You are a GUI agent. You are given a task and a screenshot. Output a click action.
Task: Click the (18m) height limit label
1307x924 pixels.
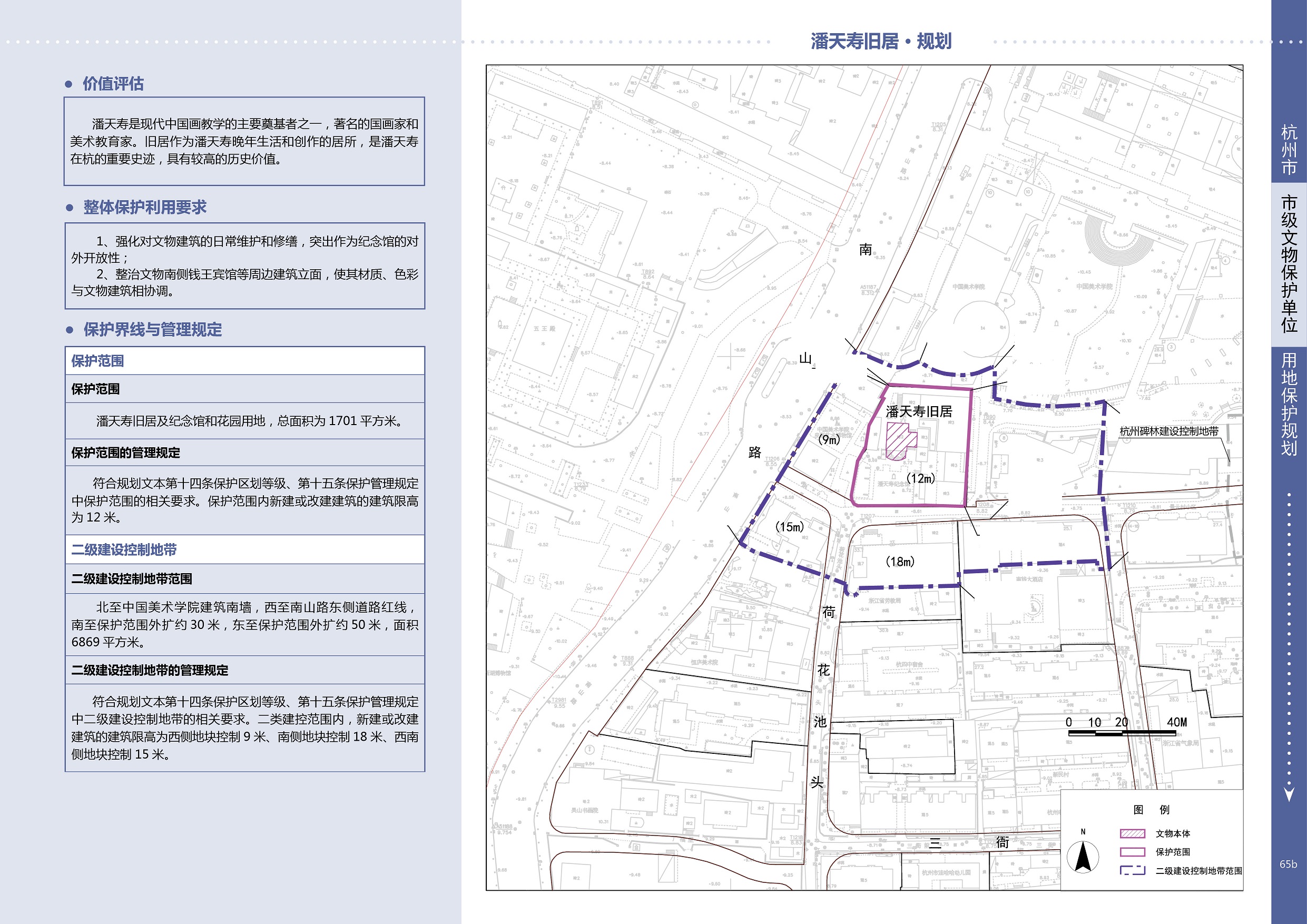[900, 562]
